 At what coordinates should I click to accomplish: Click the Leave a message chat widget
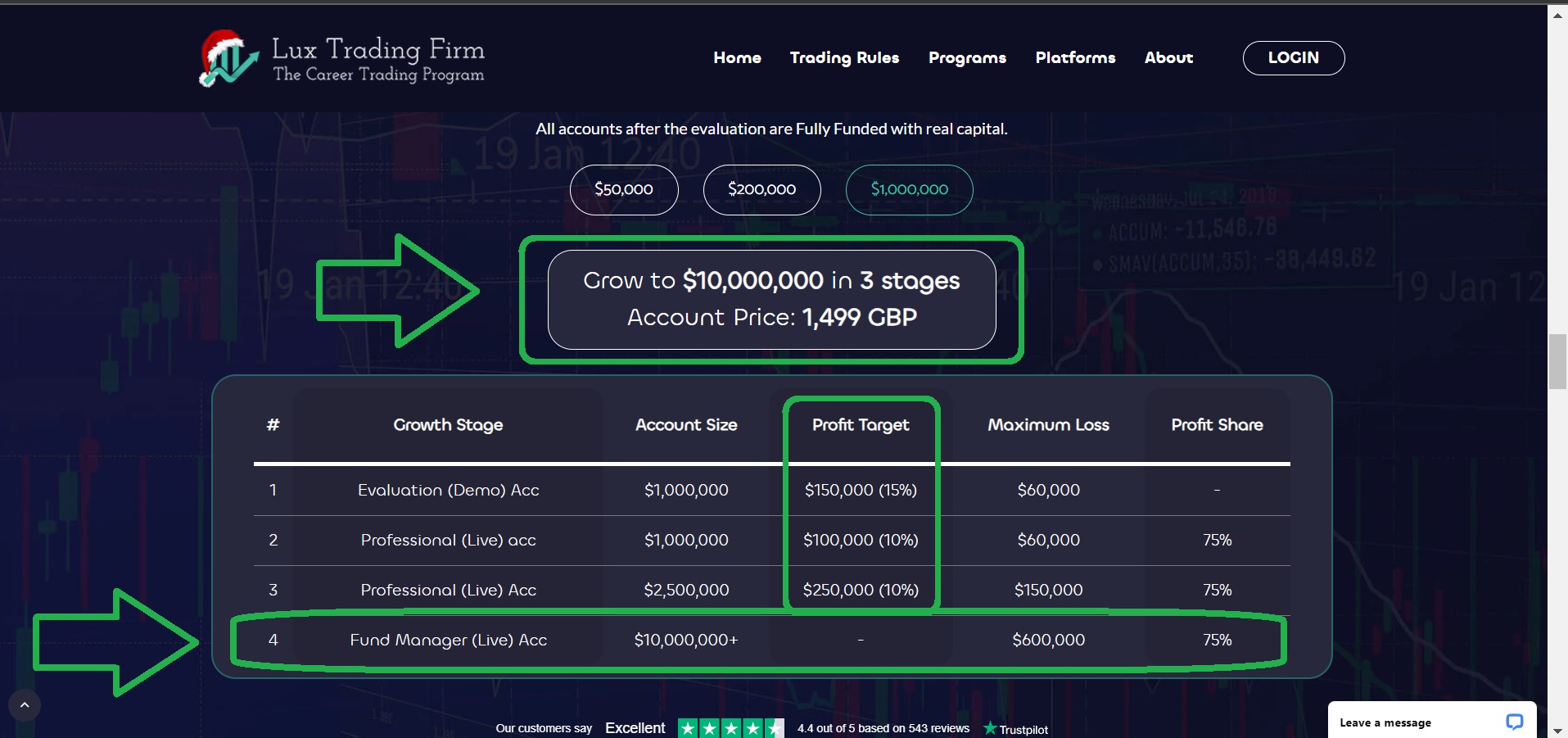(x=1432, y=720)
